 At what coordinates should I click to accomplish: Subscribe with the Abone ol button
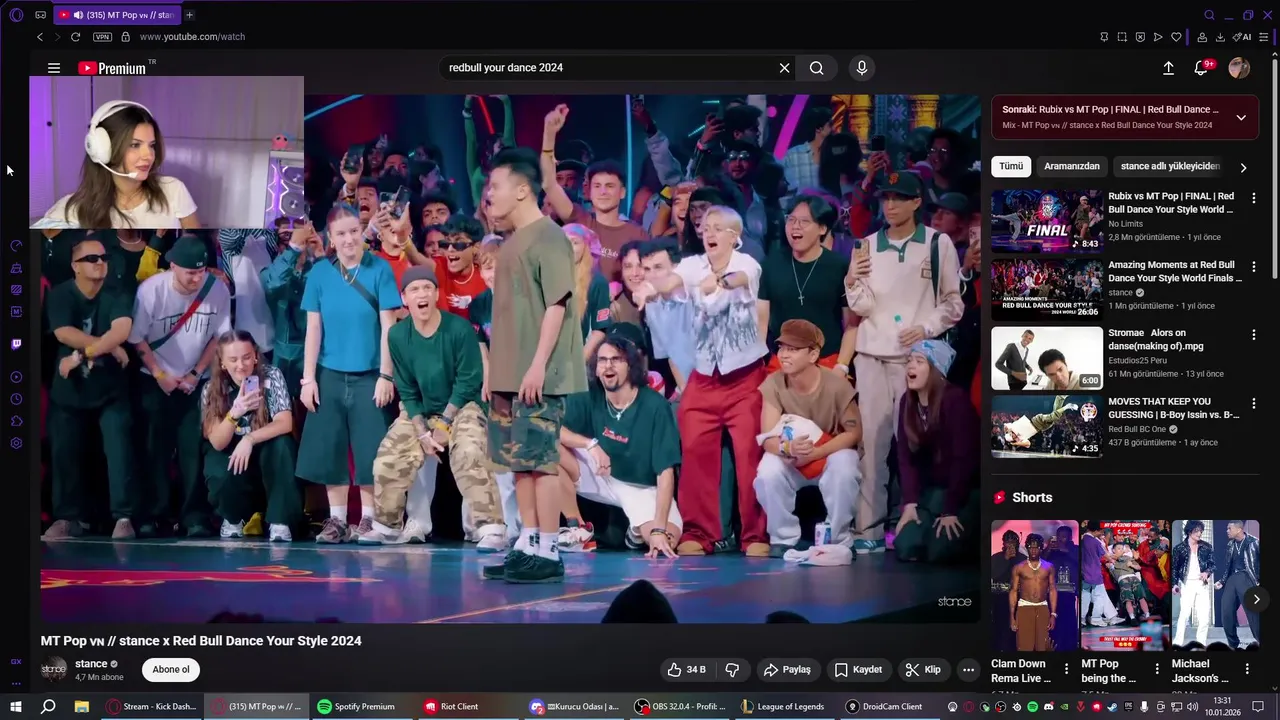click(x=171, y=670)
